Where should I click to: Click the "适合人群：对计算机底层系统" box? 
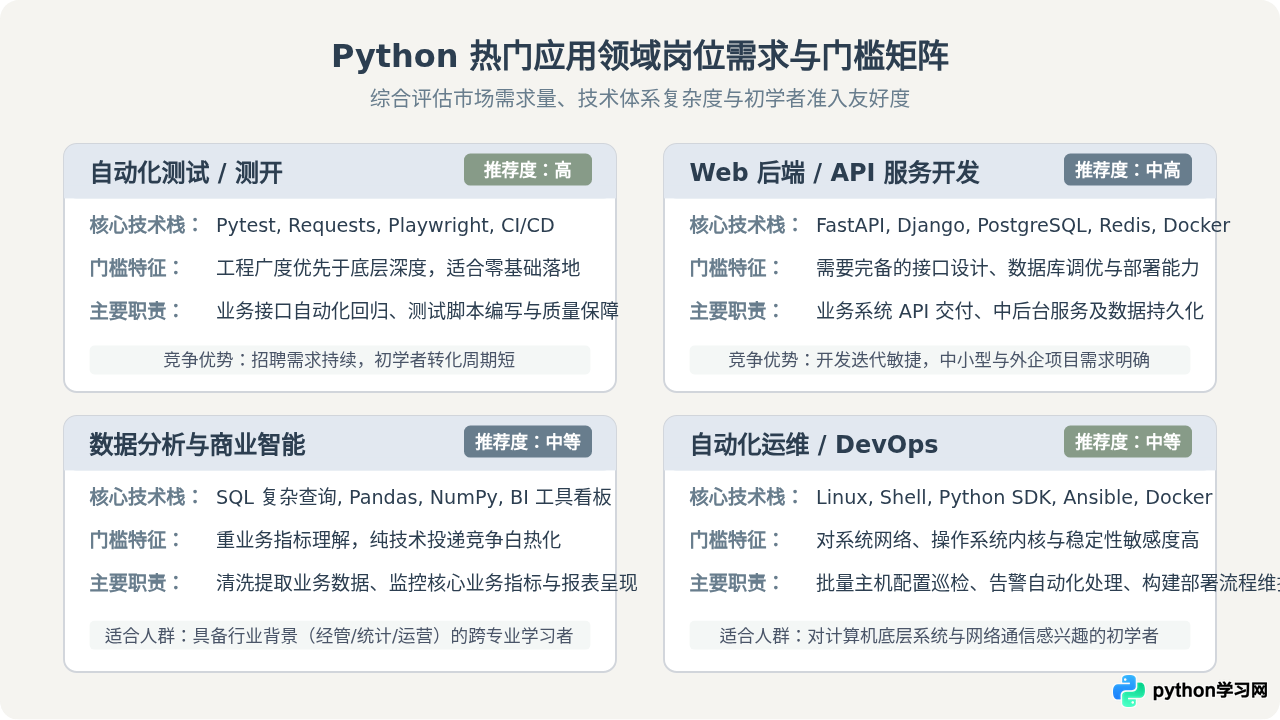(x=940, y=635)
